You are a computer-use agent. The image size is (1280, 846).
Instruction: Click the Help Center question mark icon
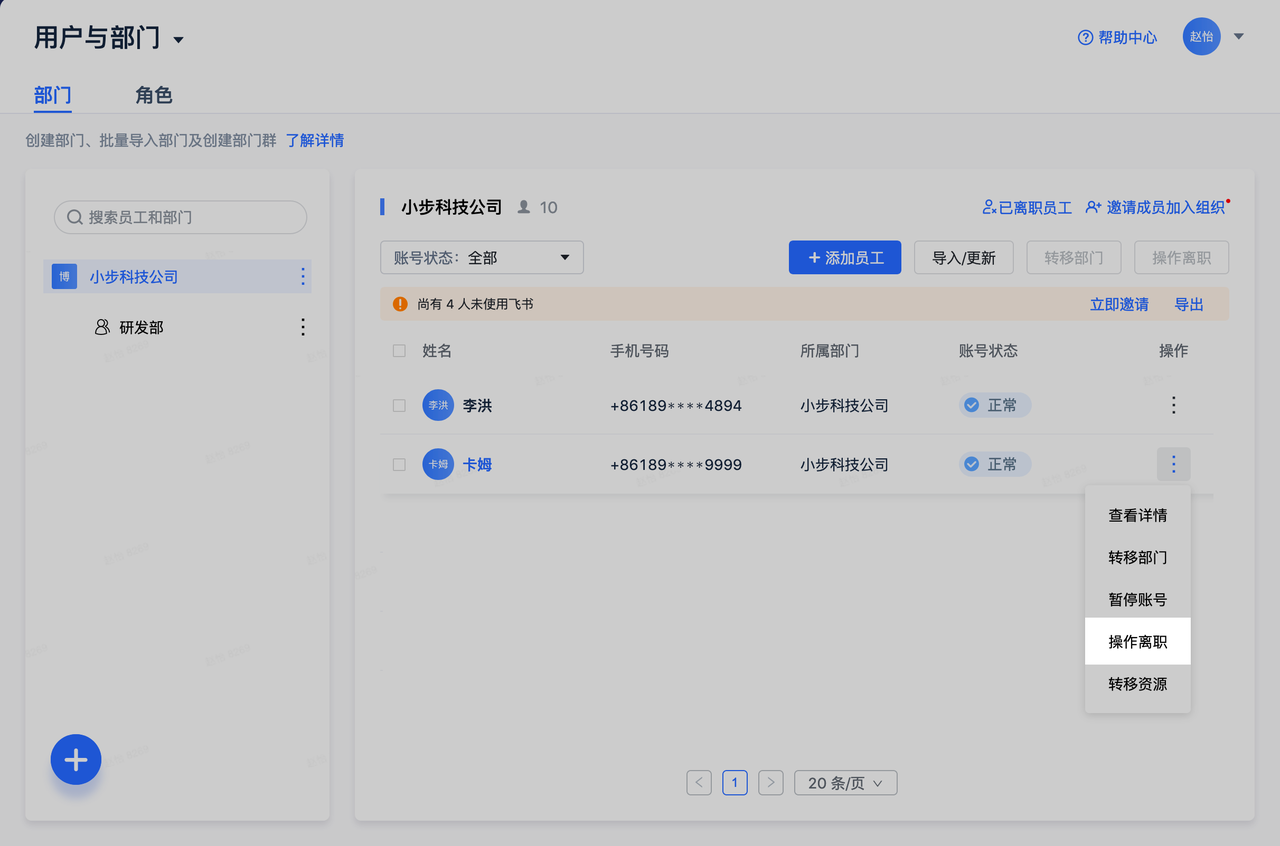(x=1085, y=37)
